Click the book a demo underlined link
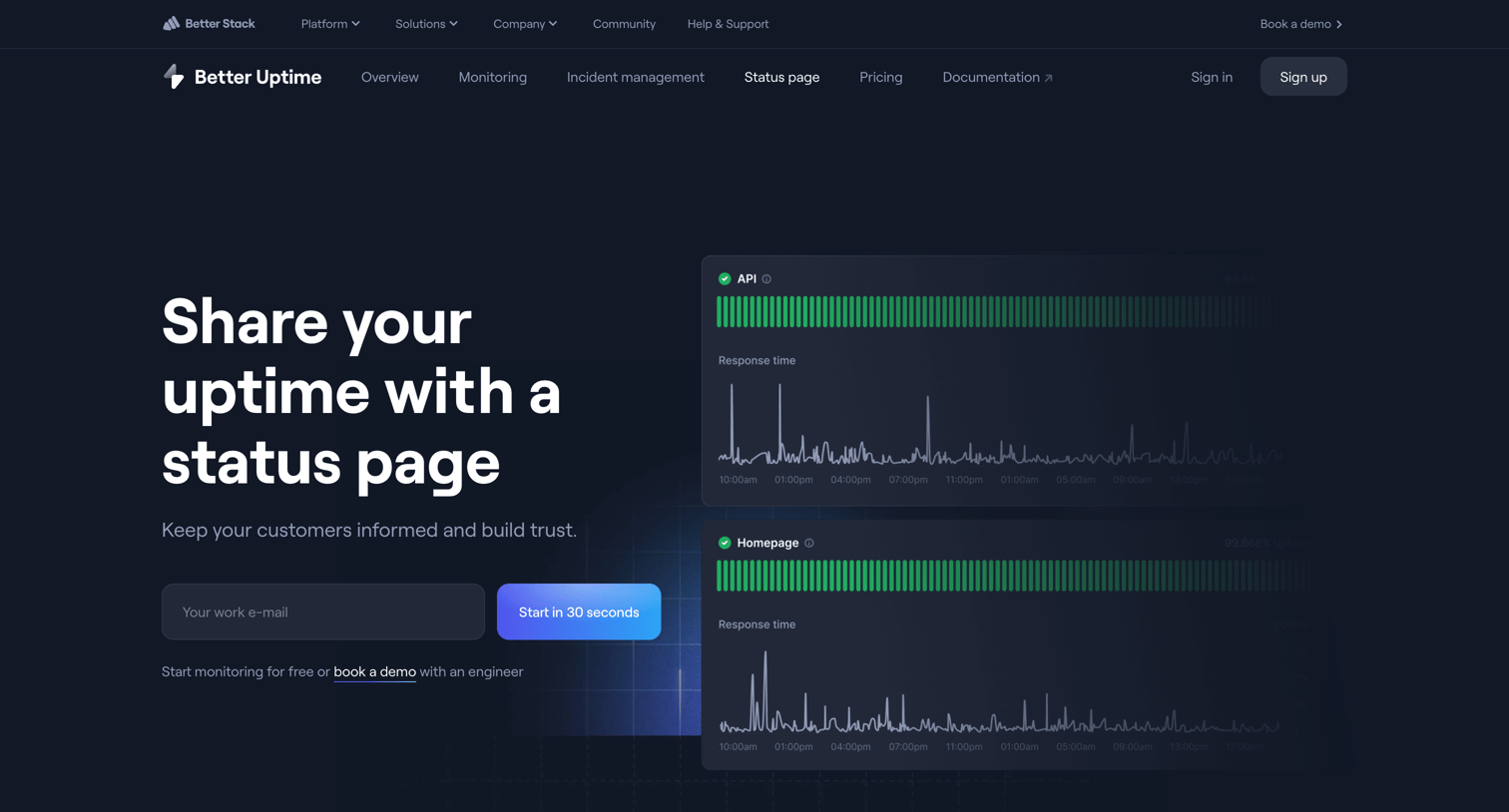Viewport: 1509px width, 812px height. tap(374, 671)
